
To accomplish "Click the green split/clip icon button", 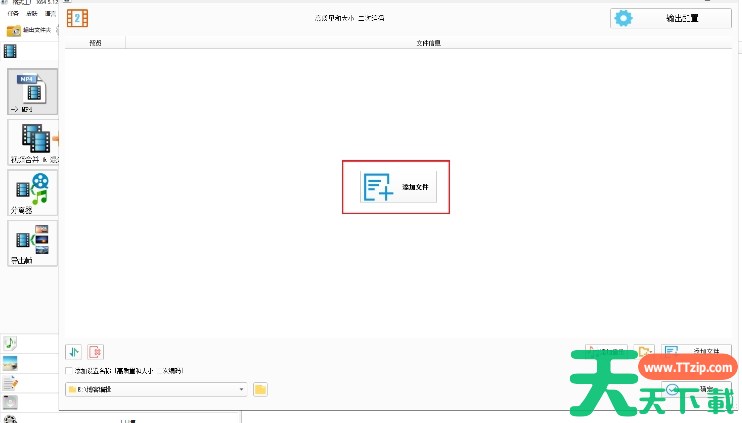I will coord(74,352).
